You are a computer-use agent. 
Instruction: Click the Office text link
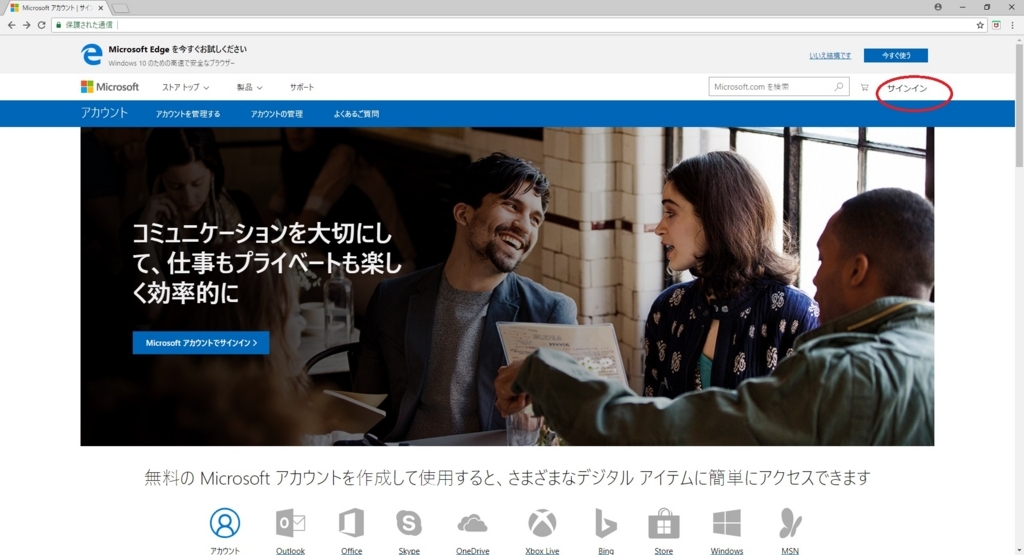coord(351,551)
